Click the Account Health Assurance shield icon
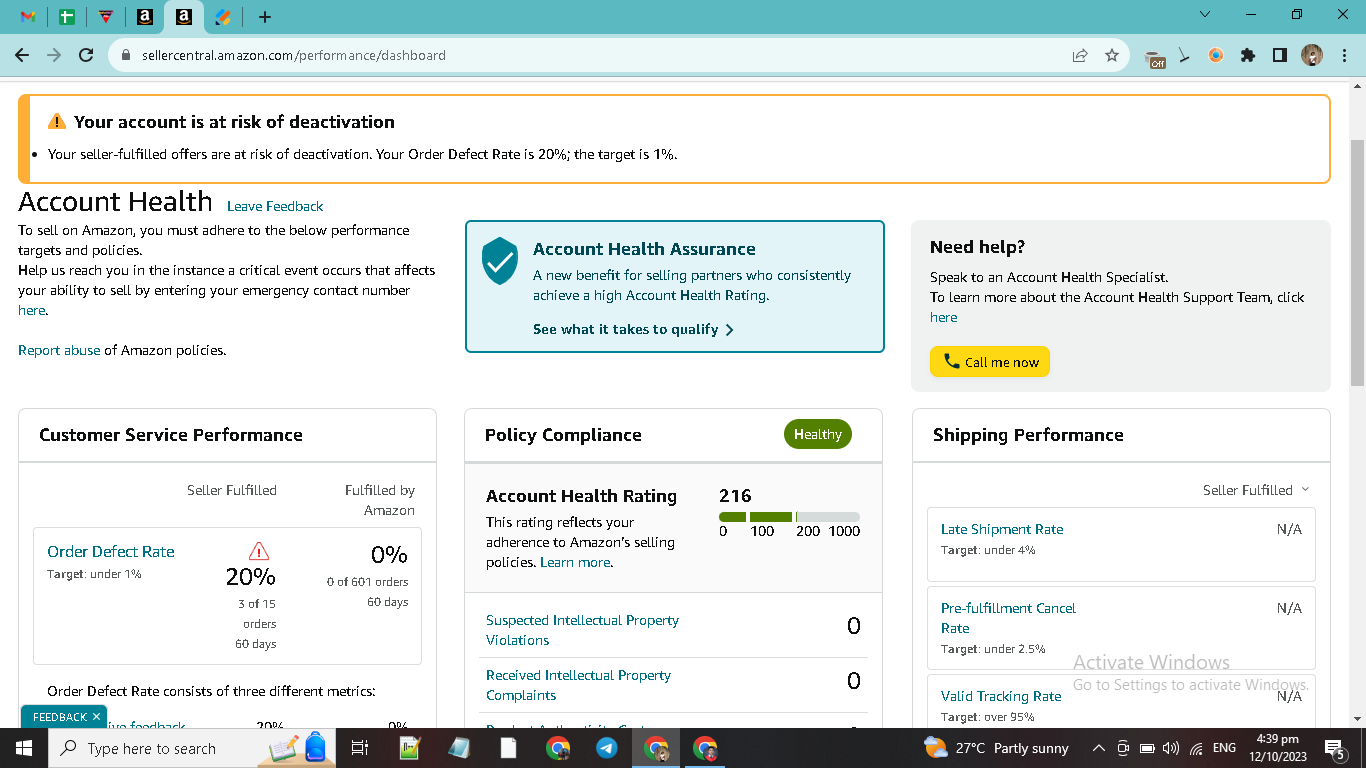Image resolution: width=1366 pixels, height=768 pixels. point(500,261)
